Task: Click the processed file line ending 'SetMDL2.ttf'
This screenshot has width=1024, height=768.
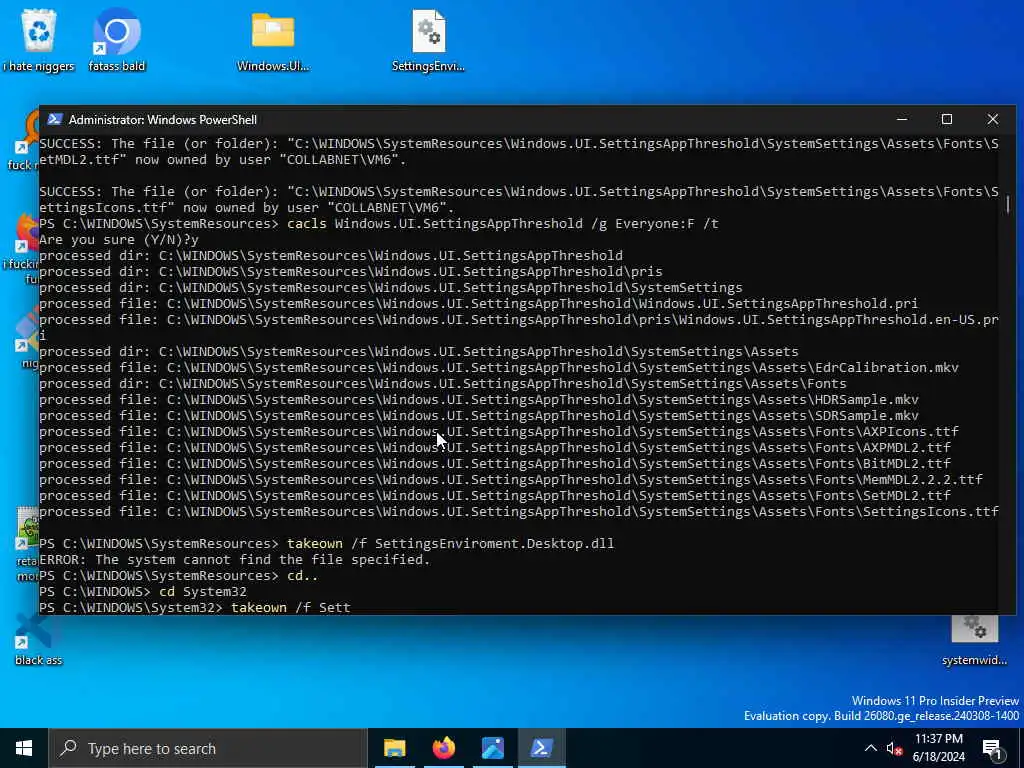Action: [495, 496]
